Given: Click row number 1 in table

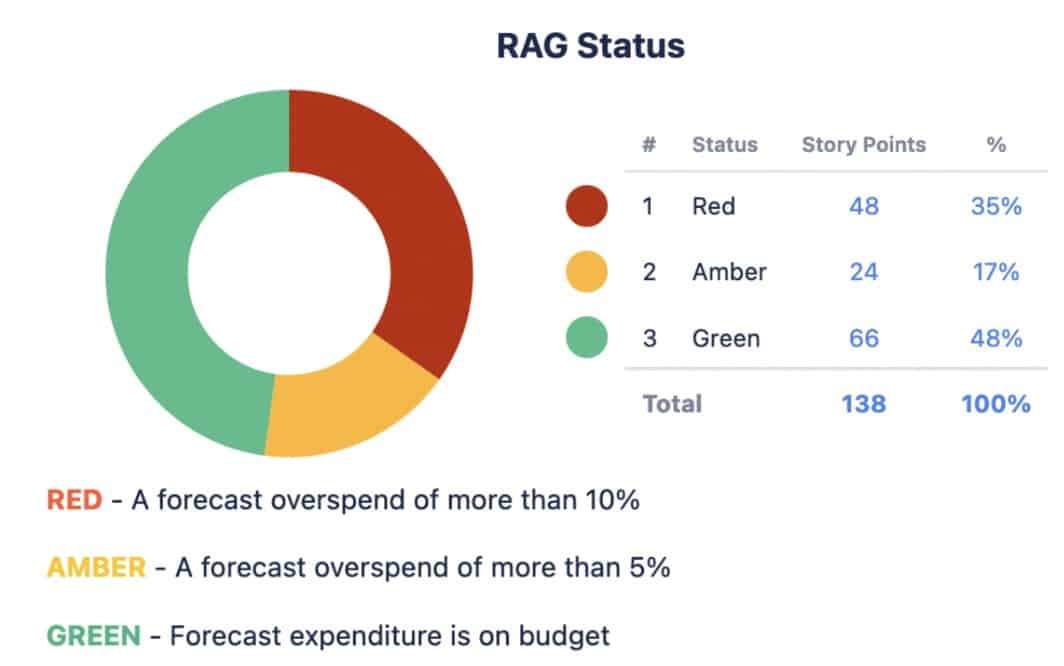Looking at the screenshot, I should pyautogui.click(x=648, y=206).
